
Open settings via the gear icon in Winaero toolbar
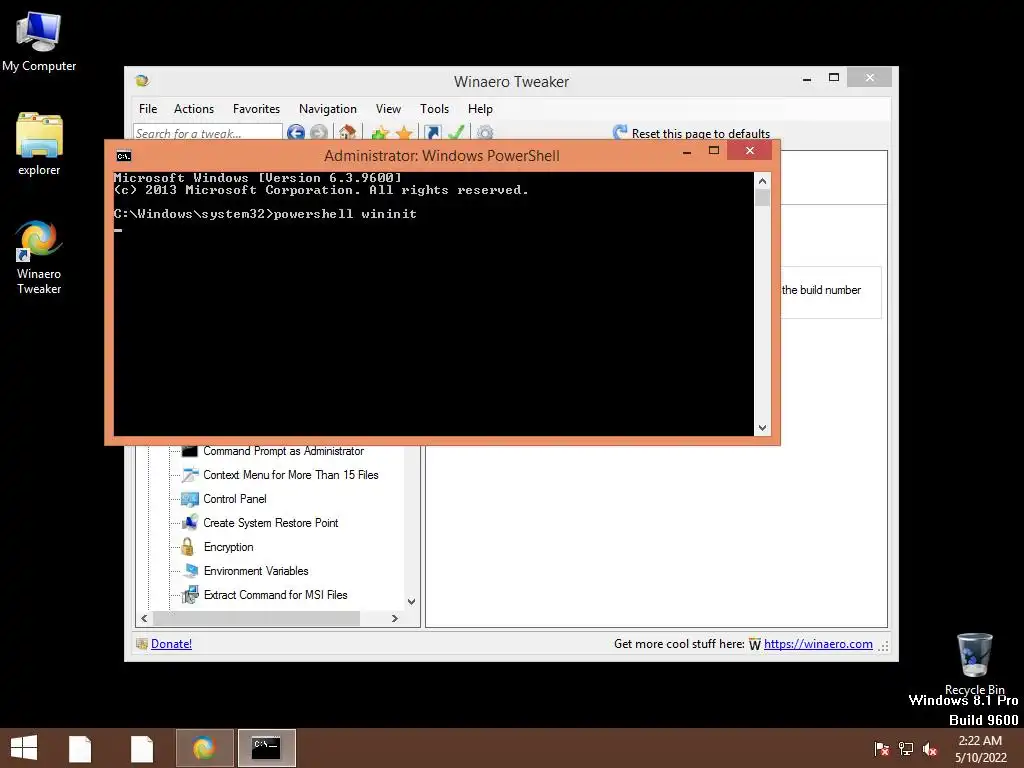(x=485, y=133)
